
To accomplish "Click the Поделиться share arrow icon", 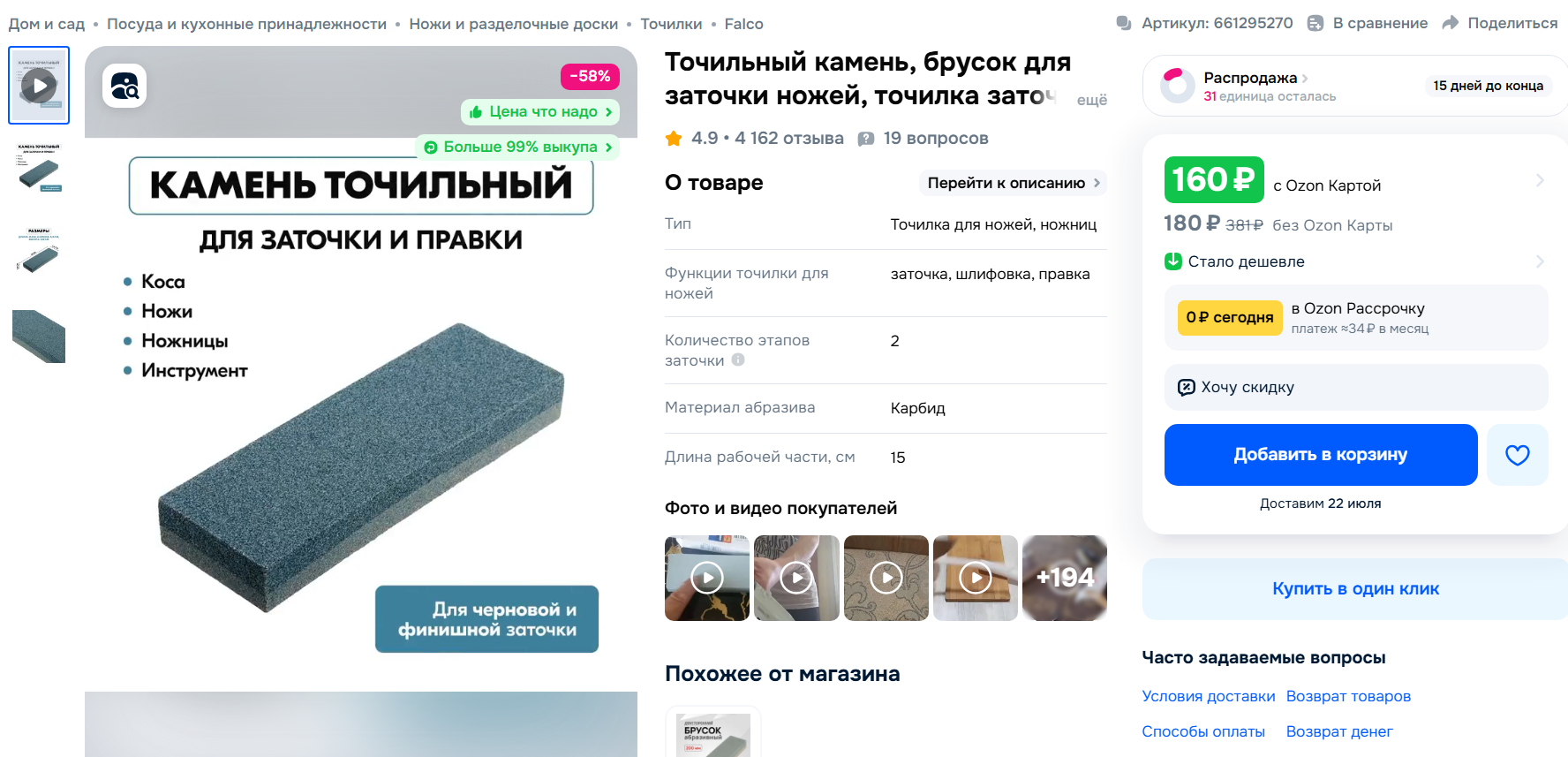I will 1450,23.
